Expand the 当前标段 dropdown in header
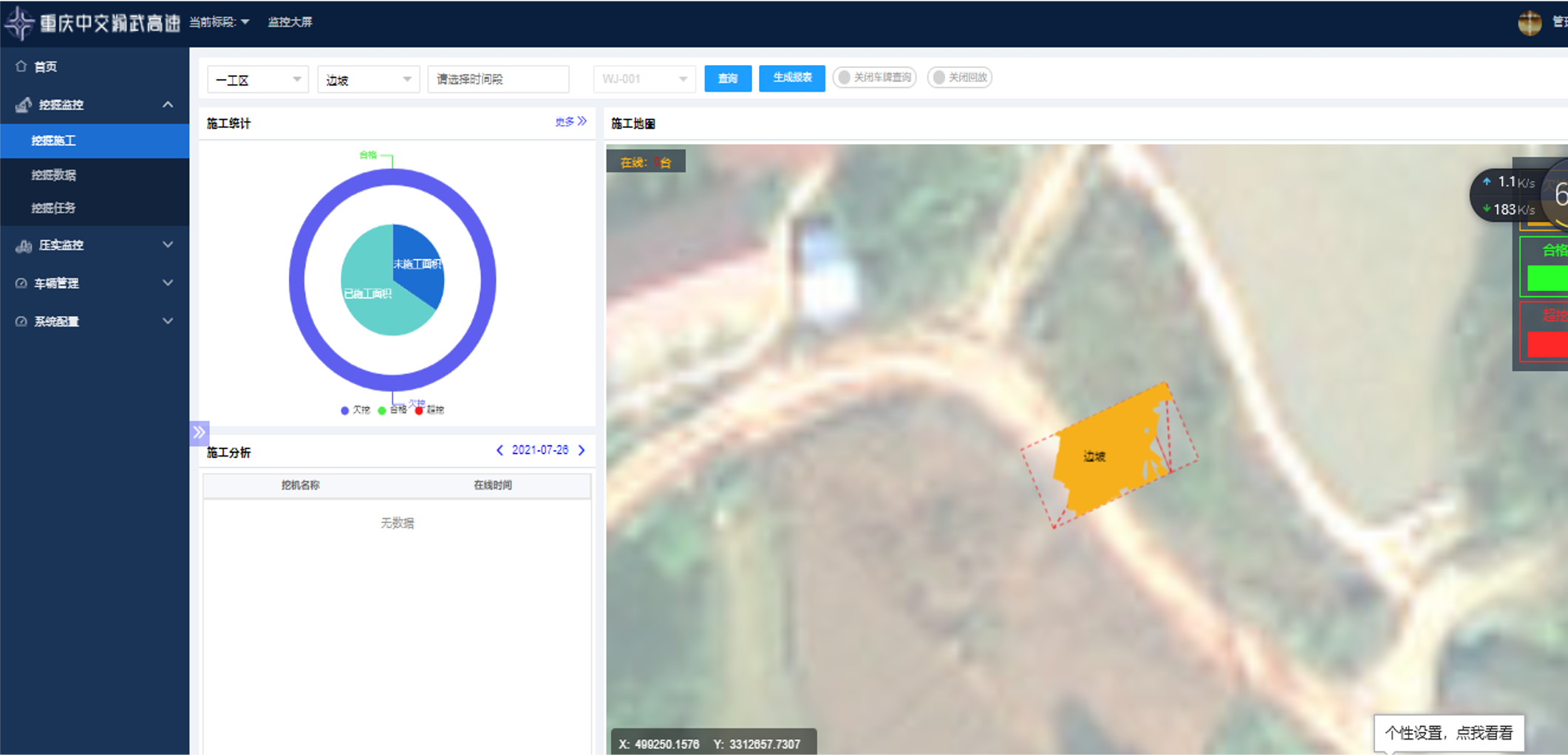1568x755 pixels. (x=219, y=22)
